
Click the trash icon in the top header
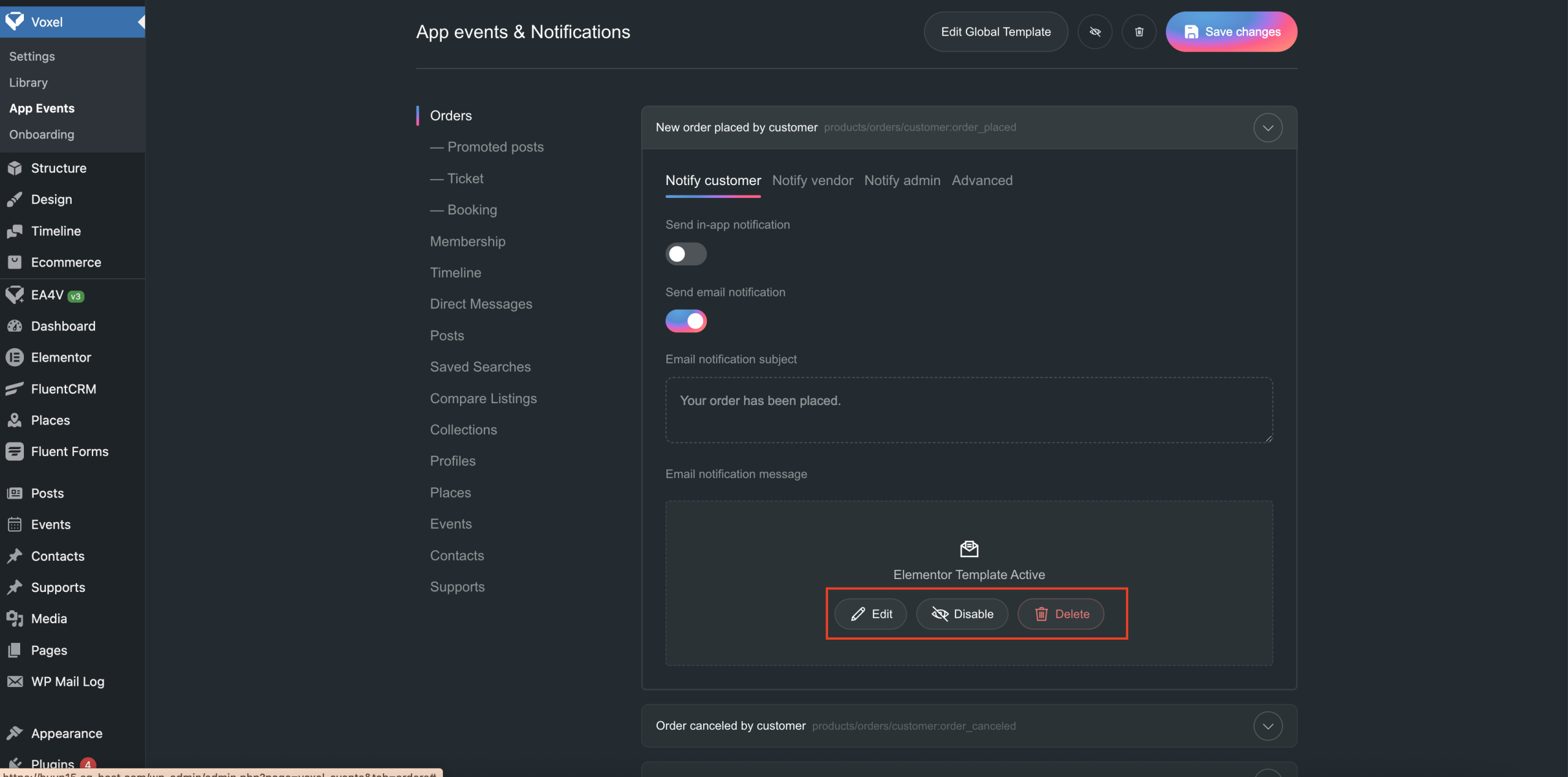(x=1139, y=32)
